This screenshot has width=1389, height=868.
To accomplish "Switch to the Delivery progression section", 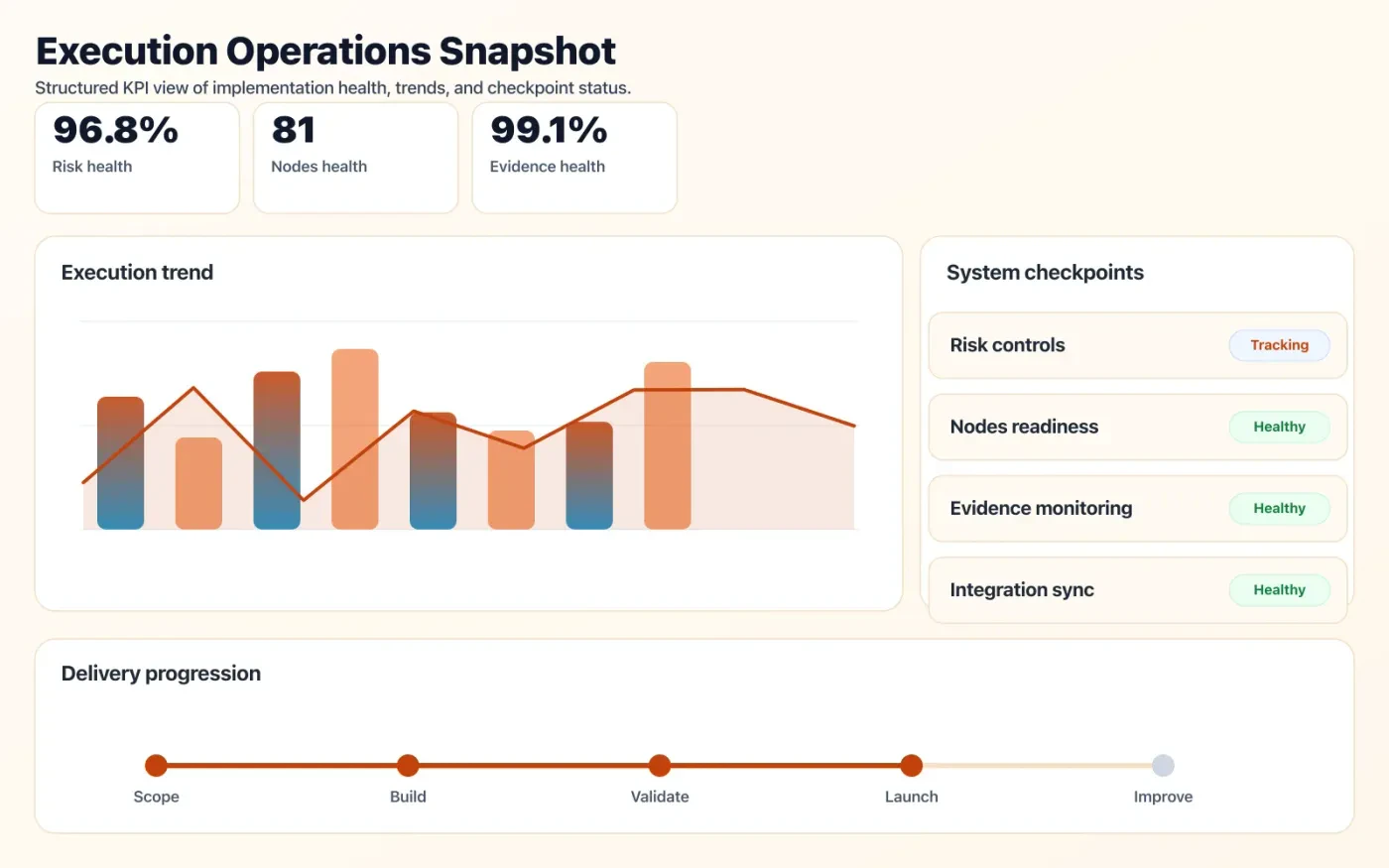I will click(x=161, y=673).
